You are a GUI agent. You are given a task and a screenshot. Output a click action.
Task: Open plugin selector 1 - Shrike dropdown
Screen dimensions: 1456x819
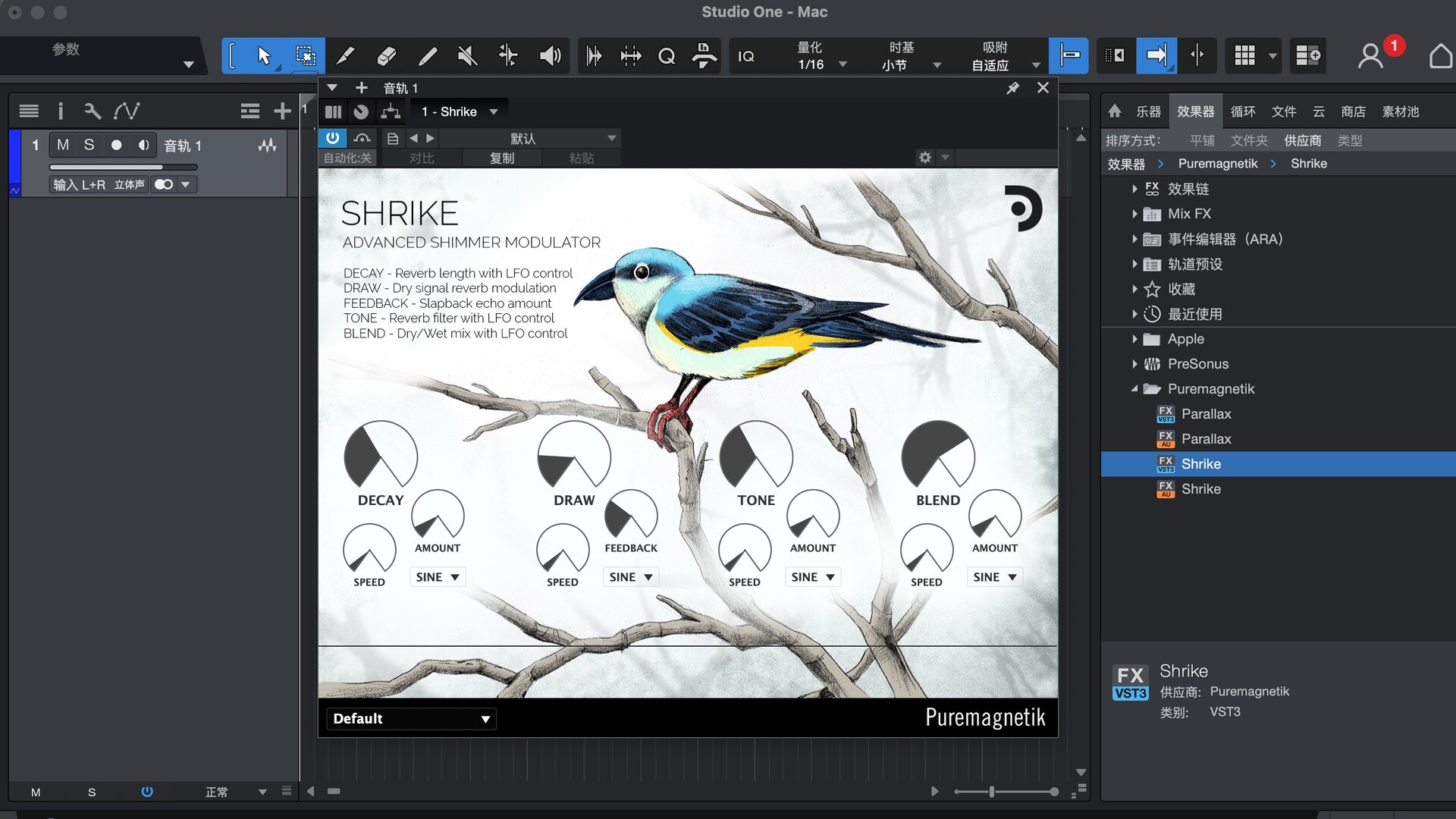[x=460, y=112]
